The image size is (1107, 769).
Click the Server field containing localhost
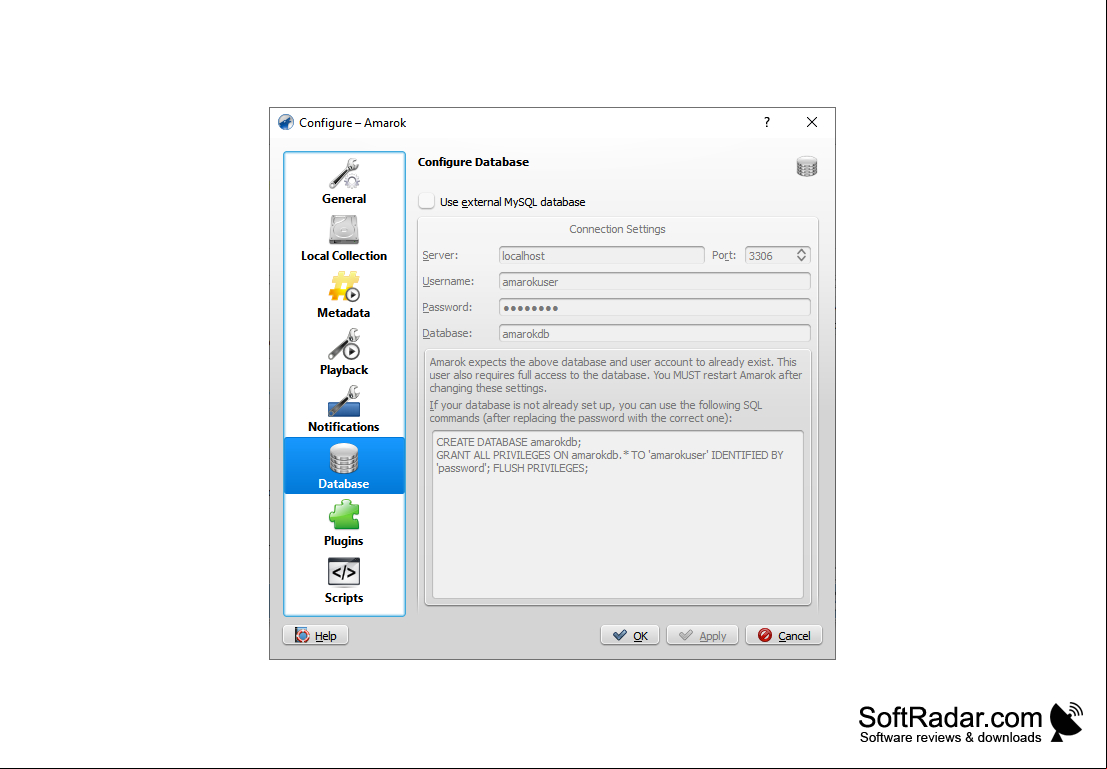(602, 256)
